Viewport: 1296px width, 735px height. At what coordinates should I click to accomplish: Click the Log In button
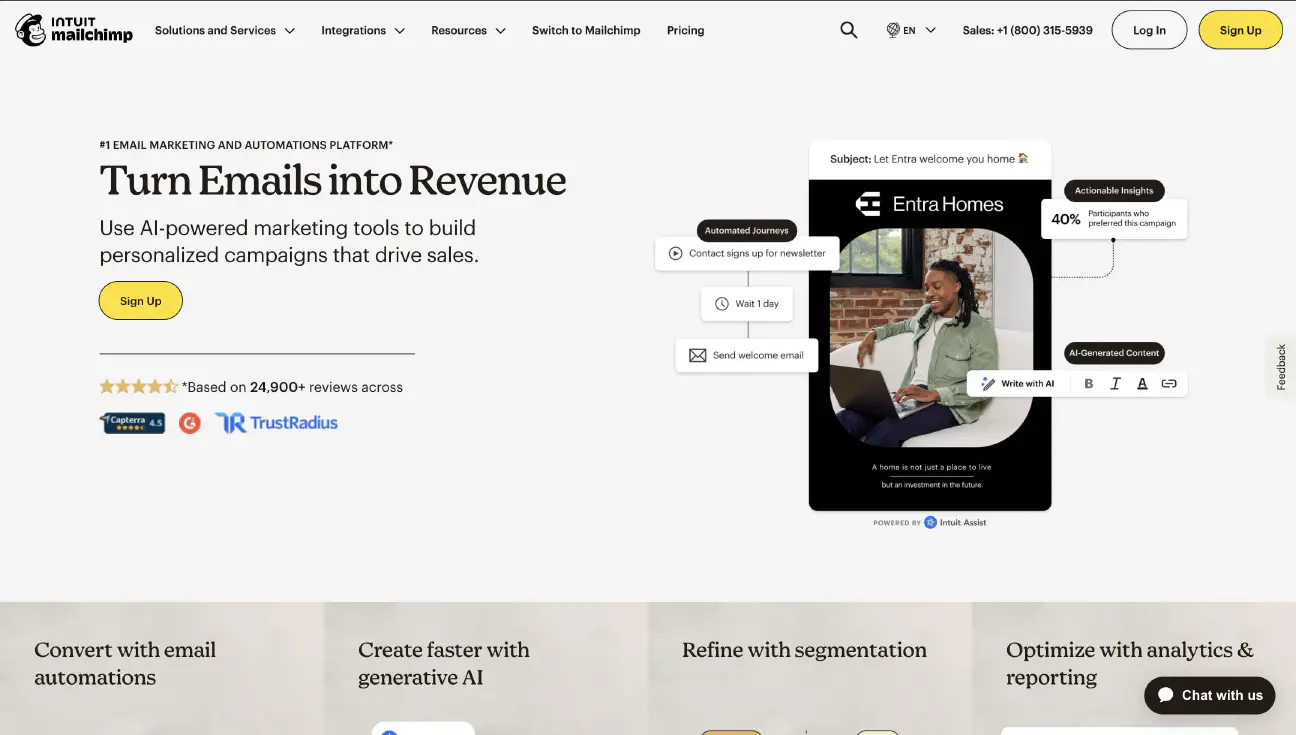click(x=1149, y=30)
